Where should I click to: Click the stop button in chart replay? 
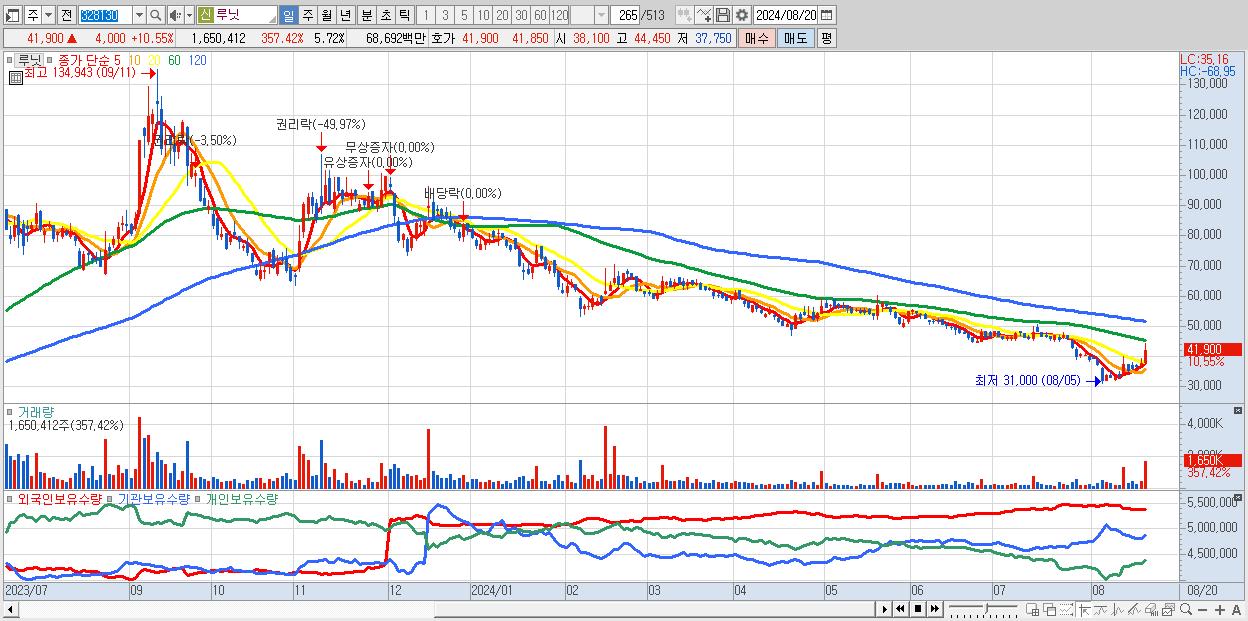pos(917,609)
